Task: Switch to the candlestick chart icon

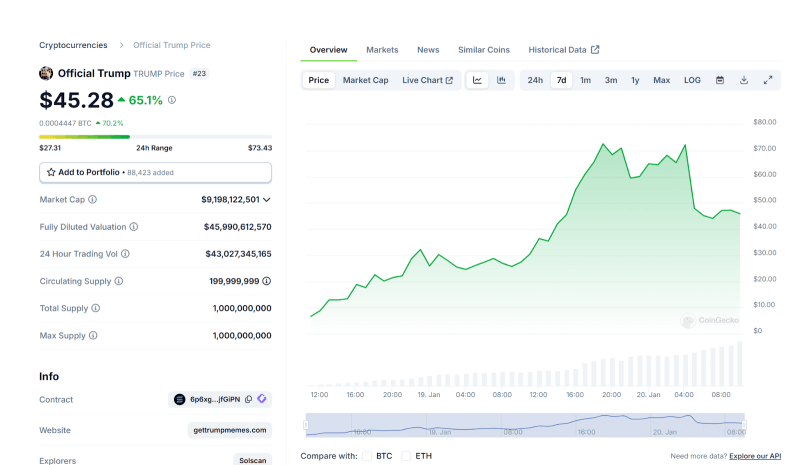Action: [x=501, y=80]
